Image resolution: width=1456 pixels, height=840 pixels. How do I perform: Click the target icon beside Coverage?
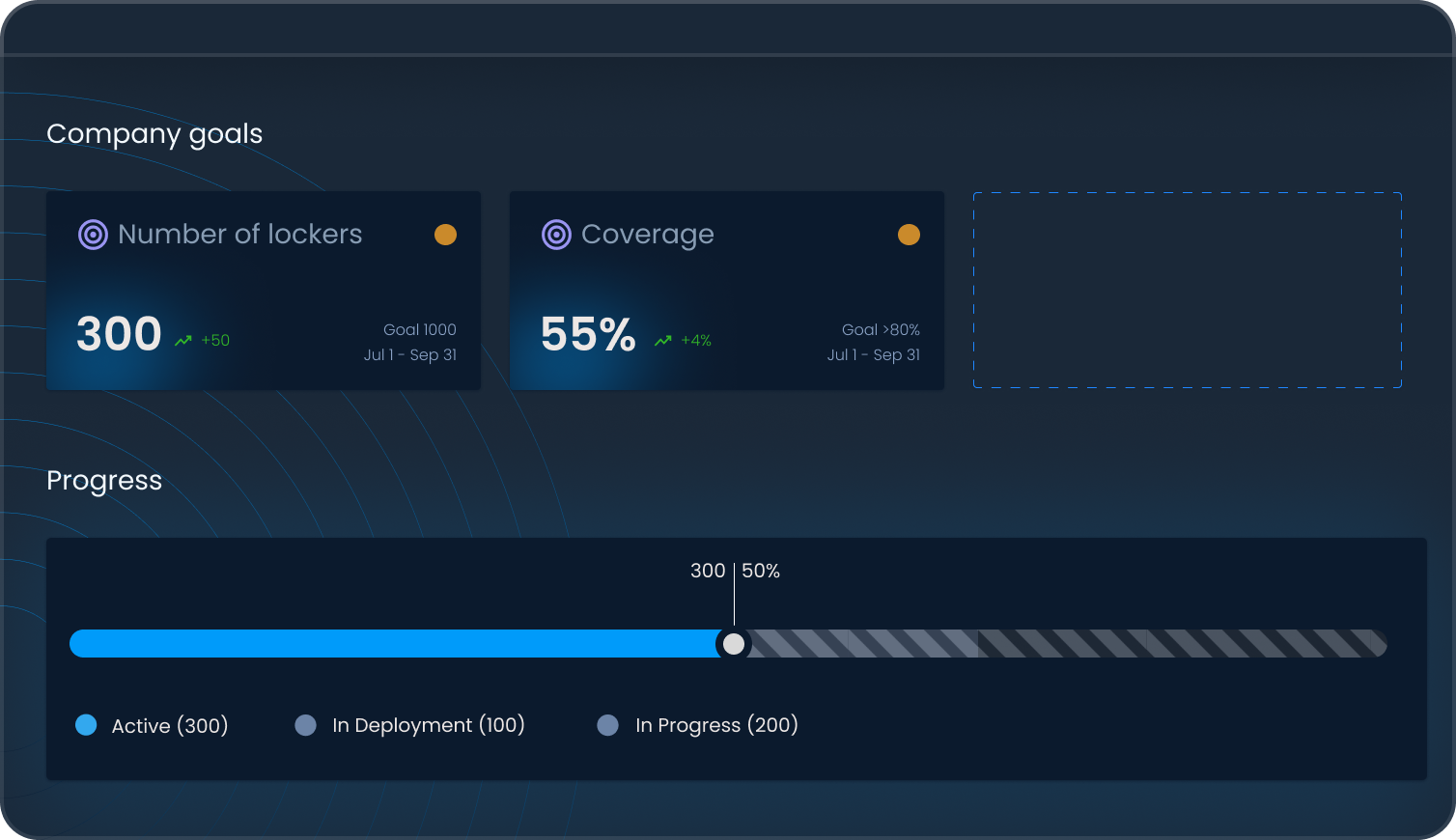556,235
